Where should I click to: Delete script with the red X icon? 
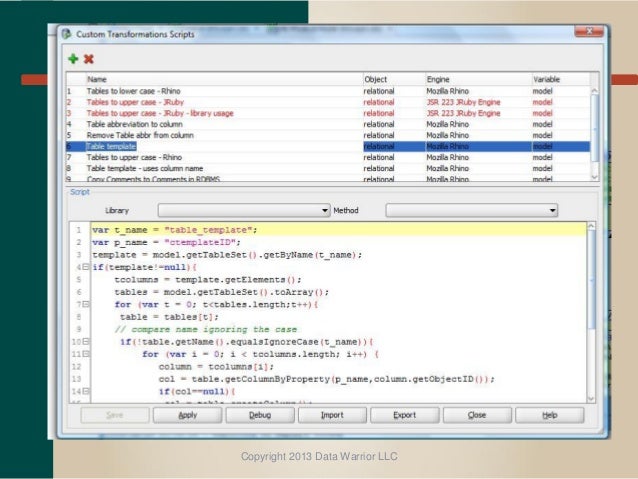89,59
